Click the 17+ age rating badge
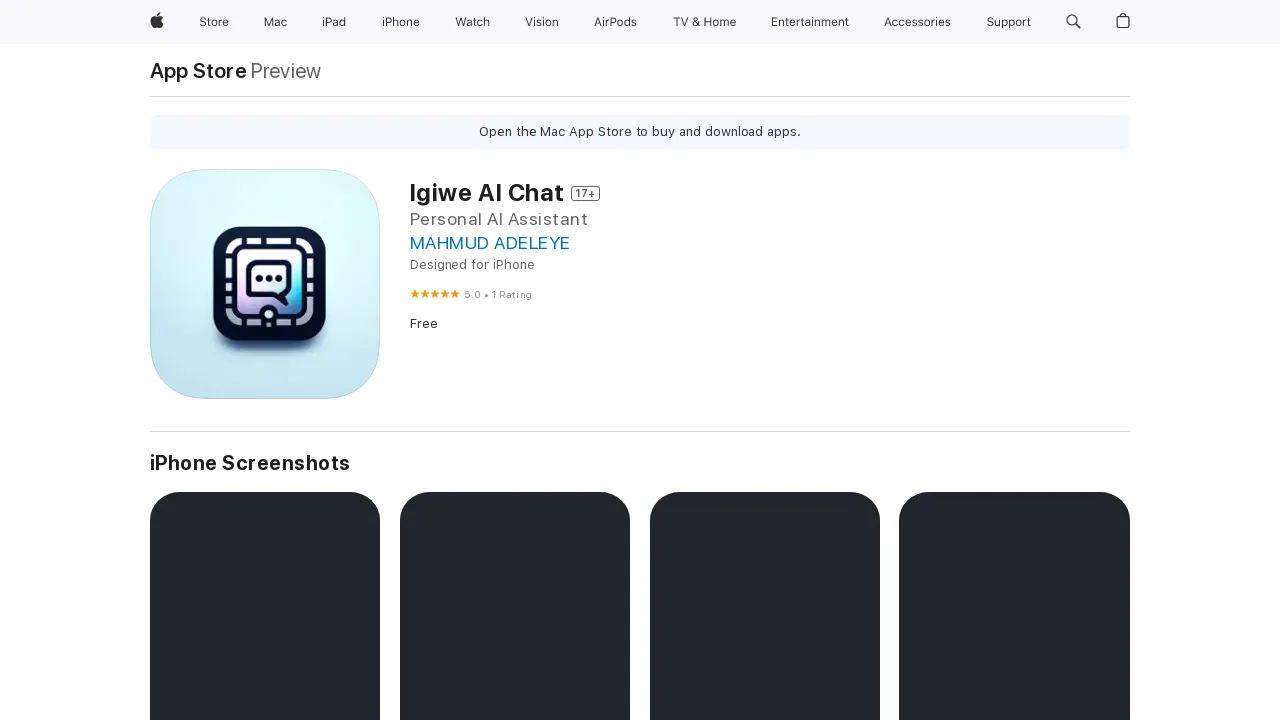1280x720 pixels. click(x=585, y=193)
